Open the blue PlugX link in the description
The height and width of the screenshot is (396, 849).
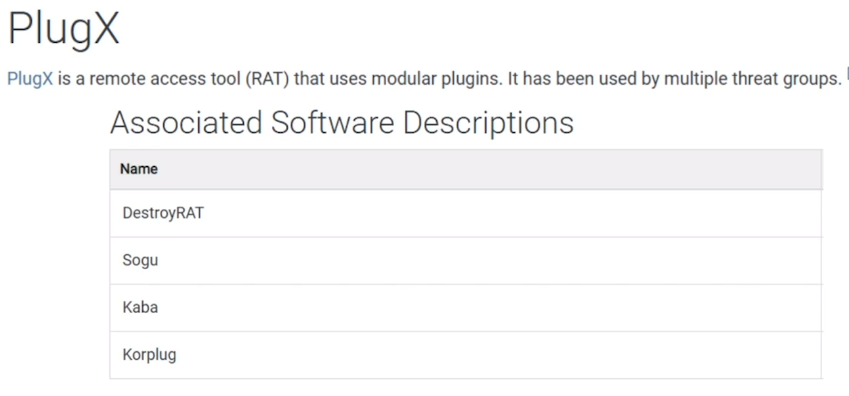pyautogui.click(x=30, y=79)
